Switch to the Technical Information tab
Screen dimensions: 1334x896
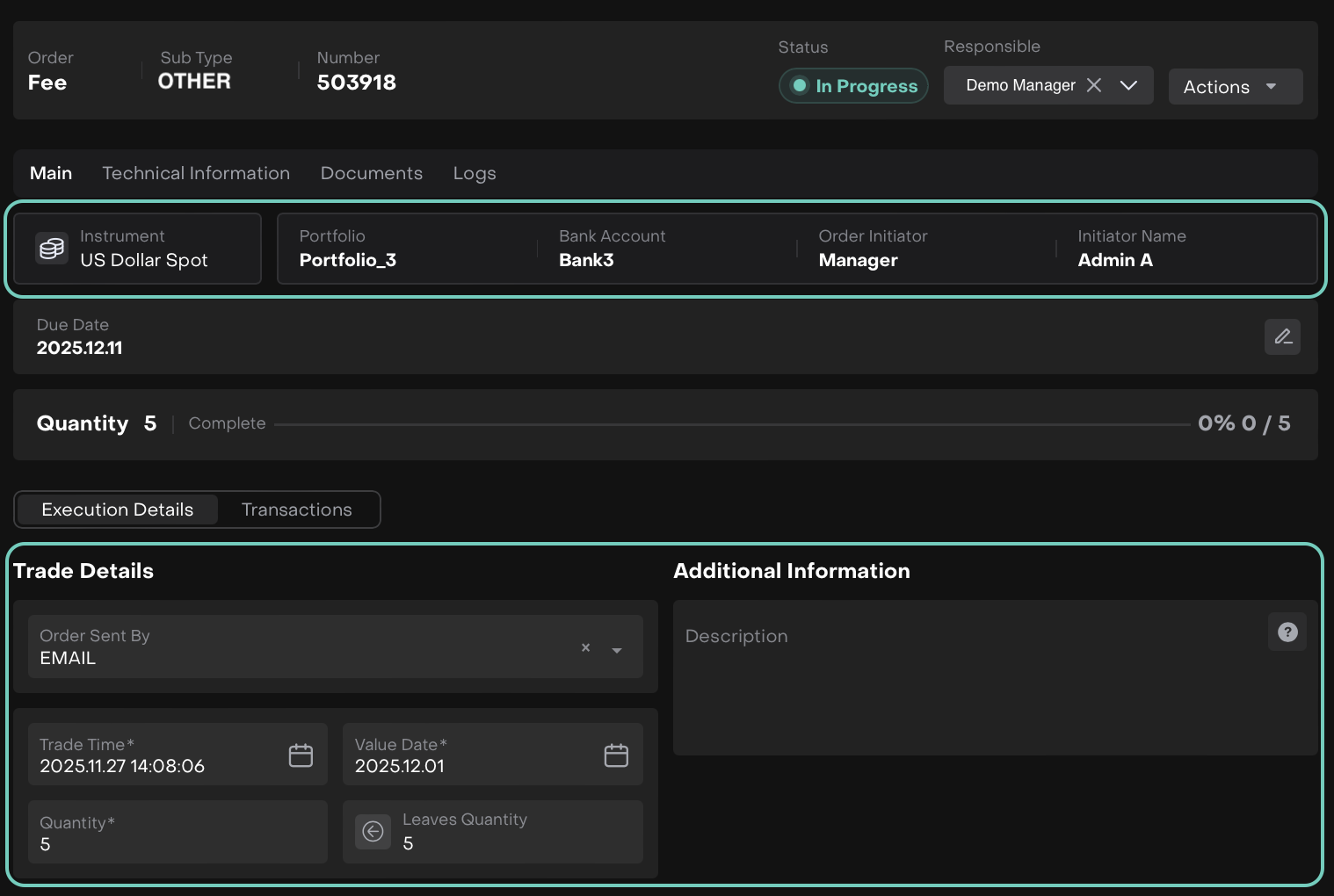196,174
